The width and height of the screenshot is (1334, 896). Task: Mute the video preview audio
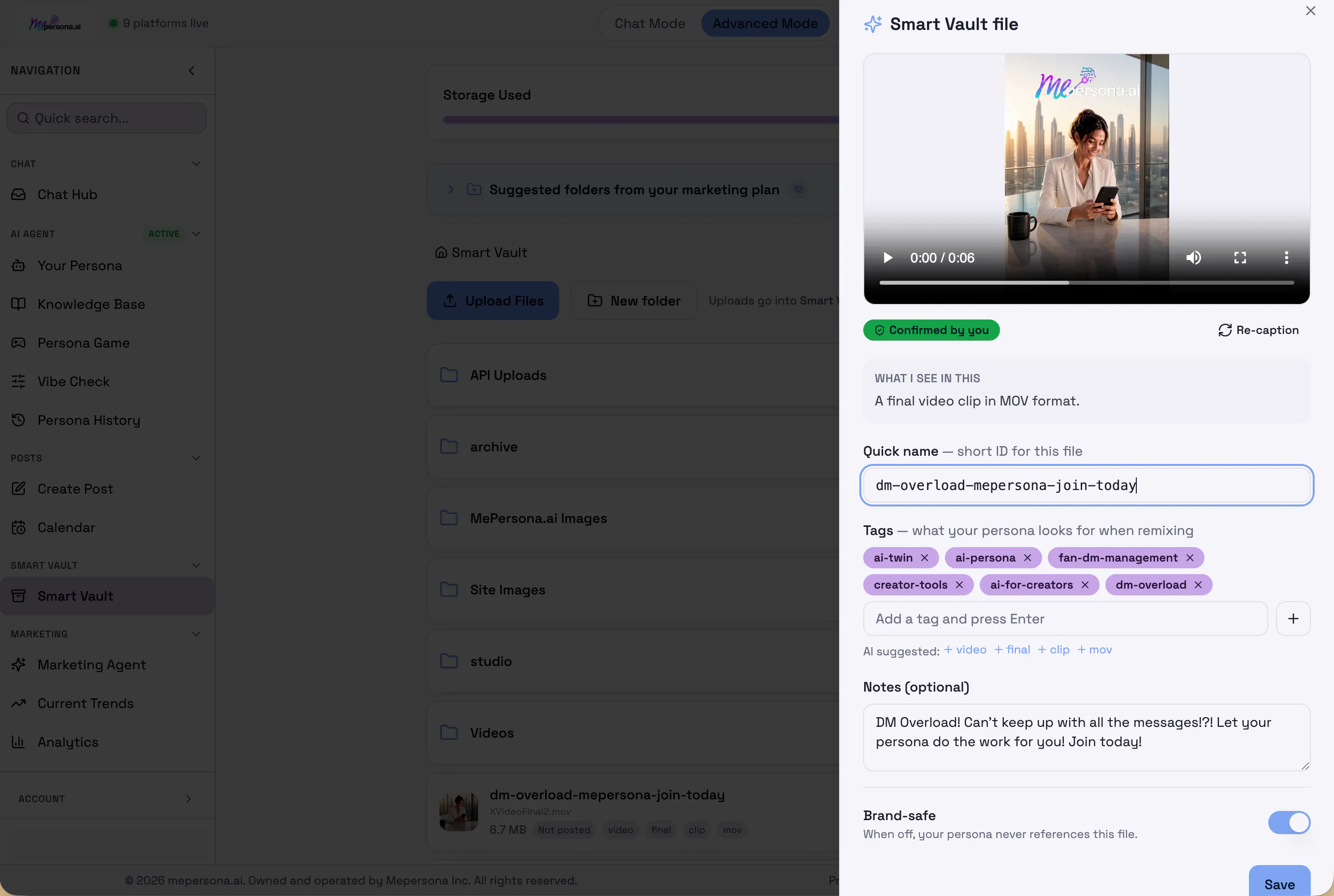(1193, 258)
